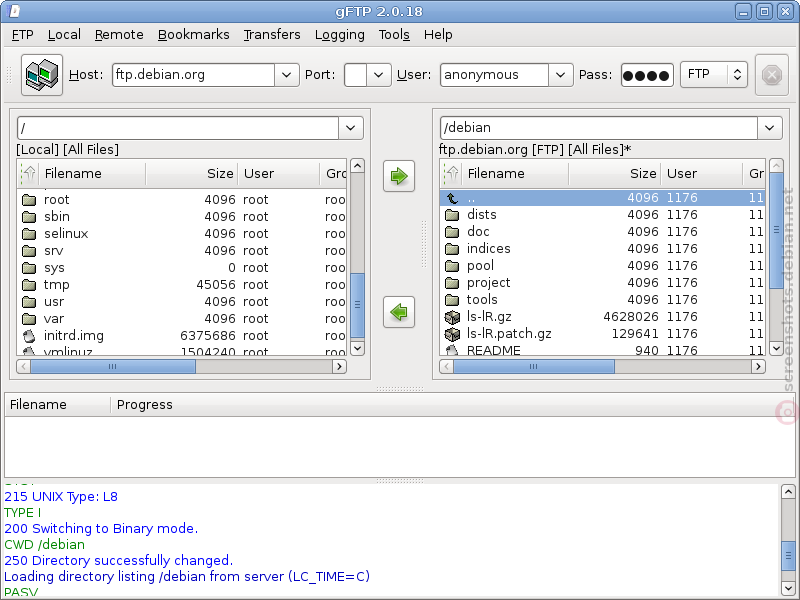Sort local files by Size column
This screenshot has height=600, width=800.
click(x=192, y=173)
